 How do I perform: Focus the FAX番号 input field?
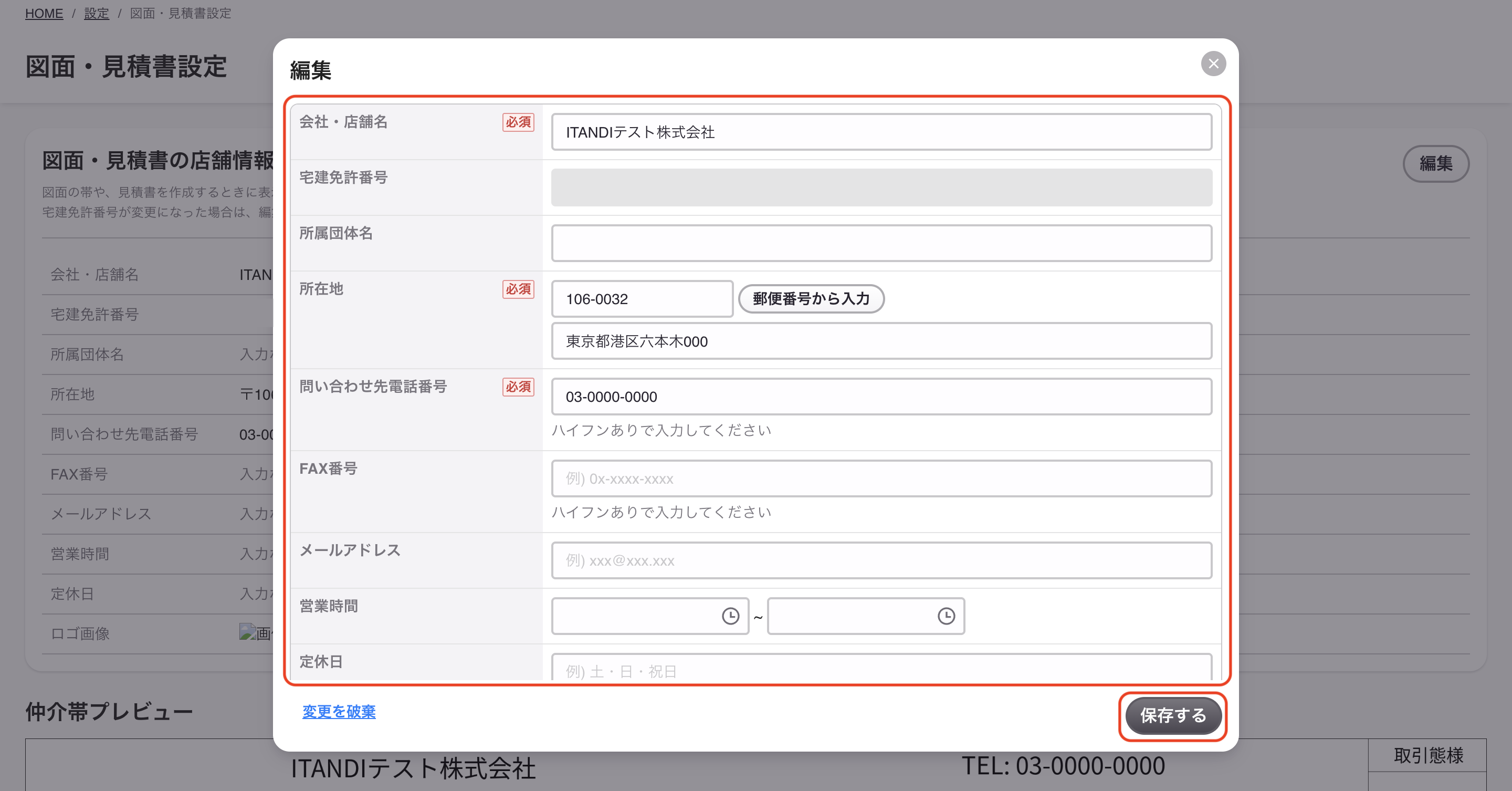881,478
